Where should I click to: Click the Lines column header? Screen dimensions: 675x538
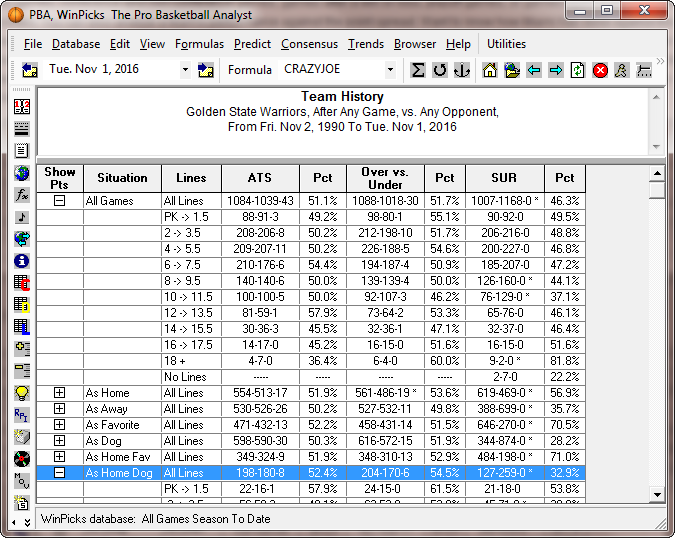(x=191, y=178)
